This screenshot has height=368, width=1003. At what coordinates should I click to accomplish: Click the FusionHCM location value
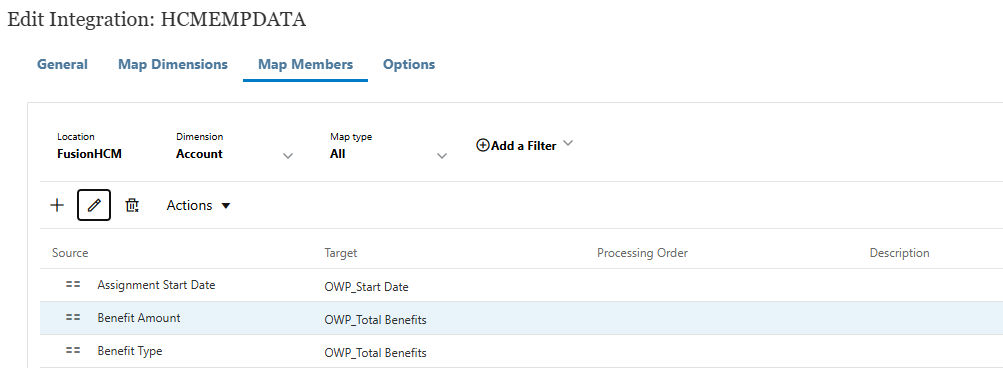pos(89,154)
